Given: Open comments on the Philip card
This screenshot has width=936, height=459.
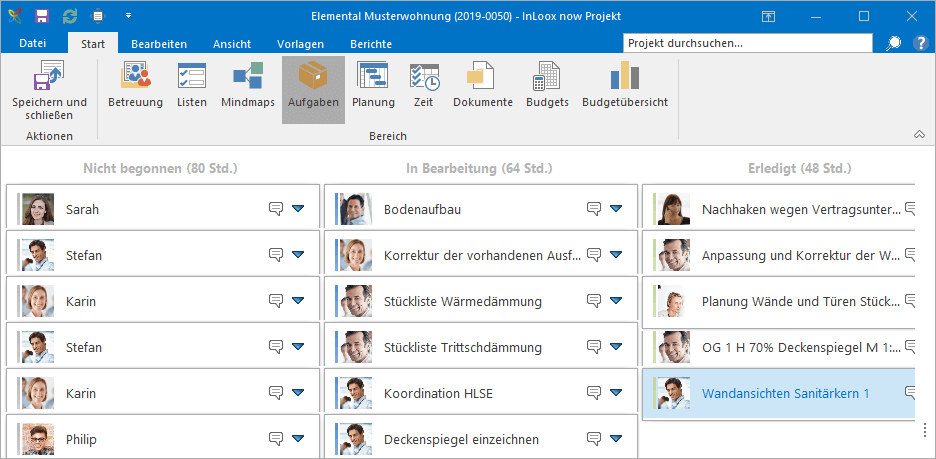Looking at the screenshot, I should (x=275, y=439).
